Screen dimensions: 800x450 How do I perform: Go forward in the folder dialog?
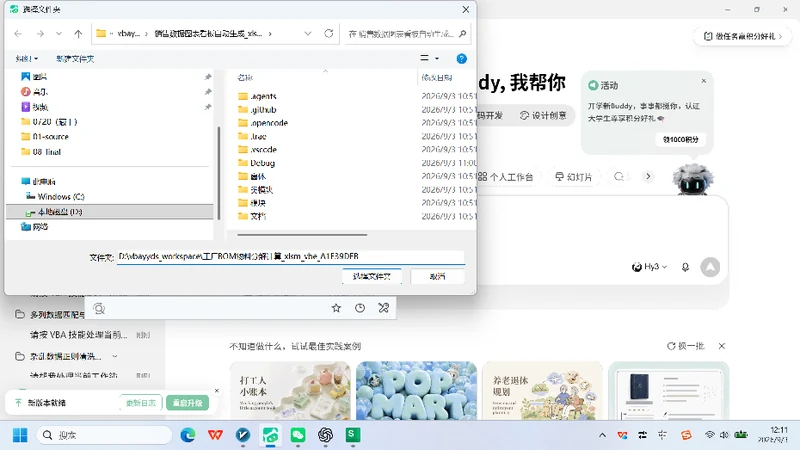click(40, 34)
